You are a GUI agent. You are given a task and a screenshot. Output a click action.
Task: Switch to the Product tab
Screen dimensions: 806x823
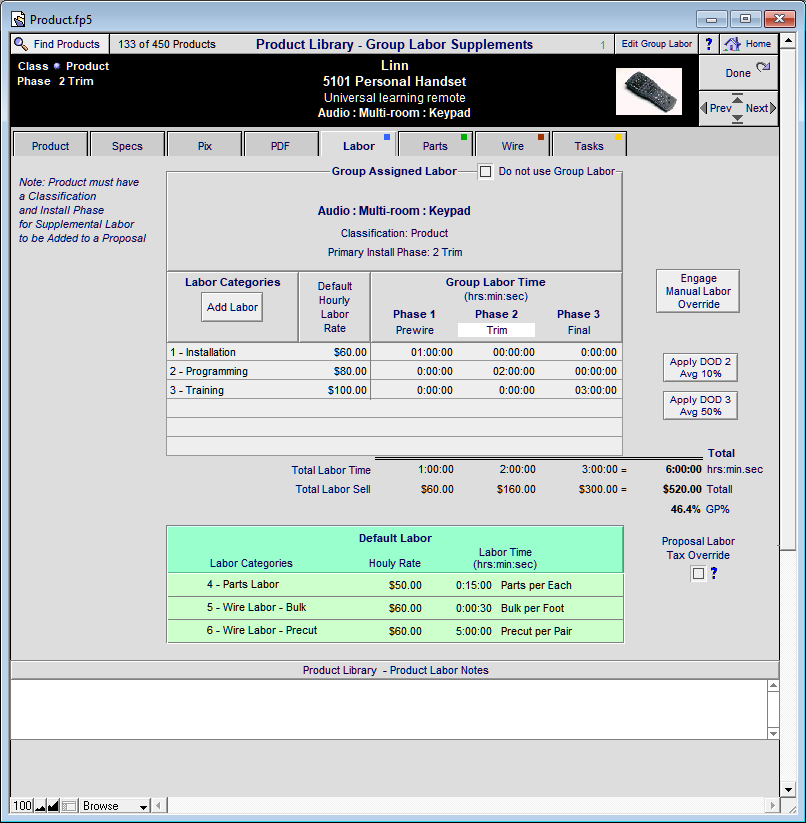(50, 145)
